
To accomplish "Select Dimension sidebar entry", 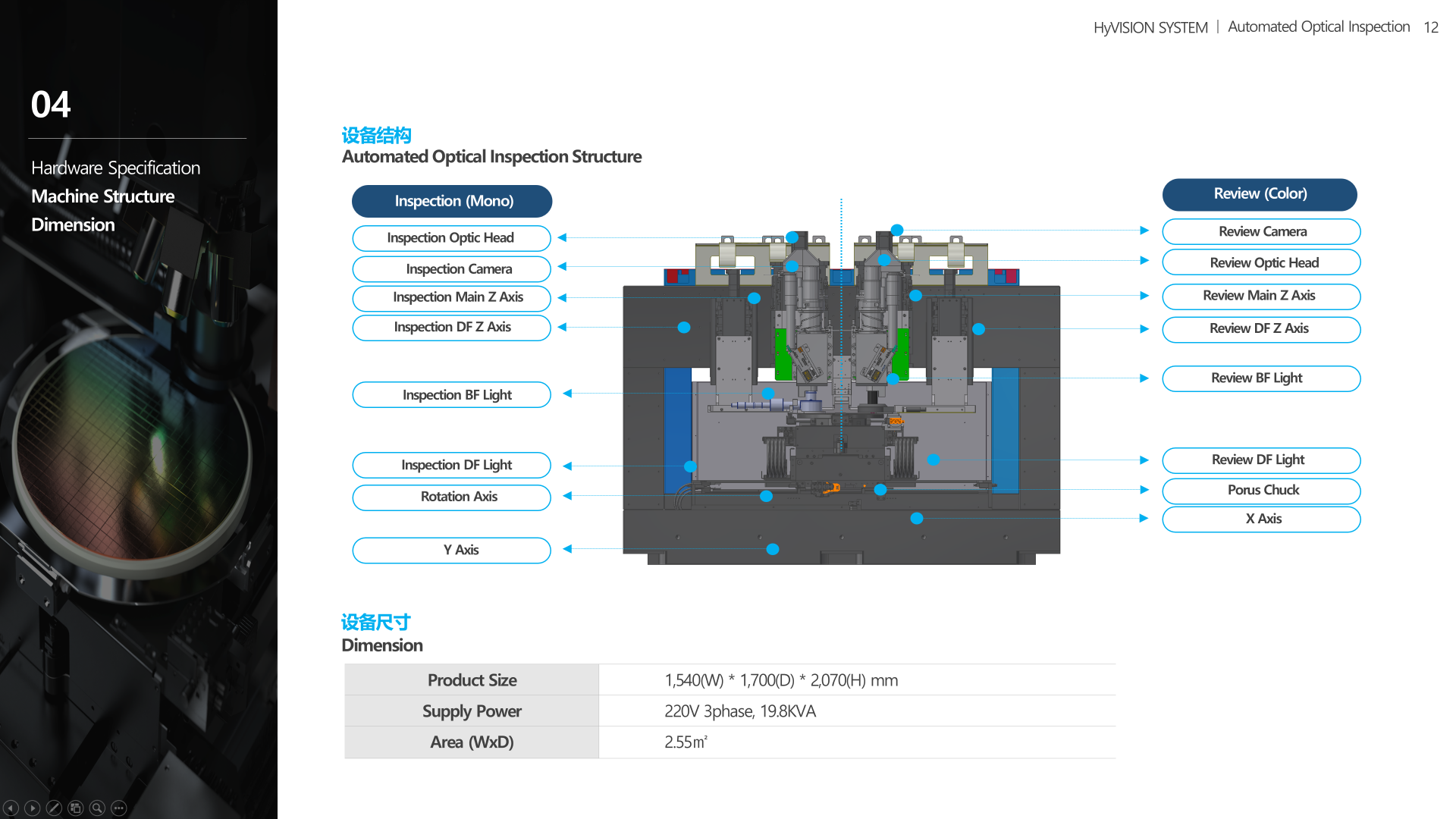I will pyautogui.click(x=73, y=224).
